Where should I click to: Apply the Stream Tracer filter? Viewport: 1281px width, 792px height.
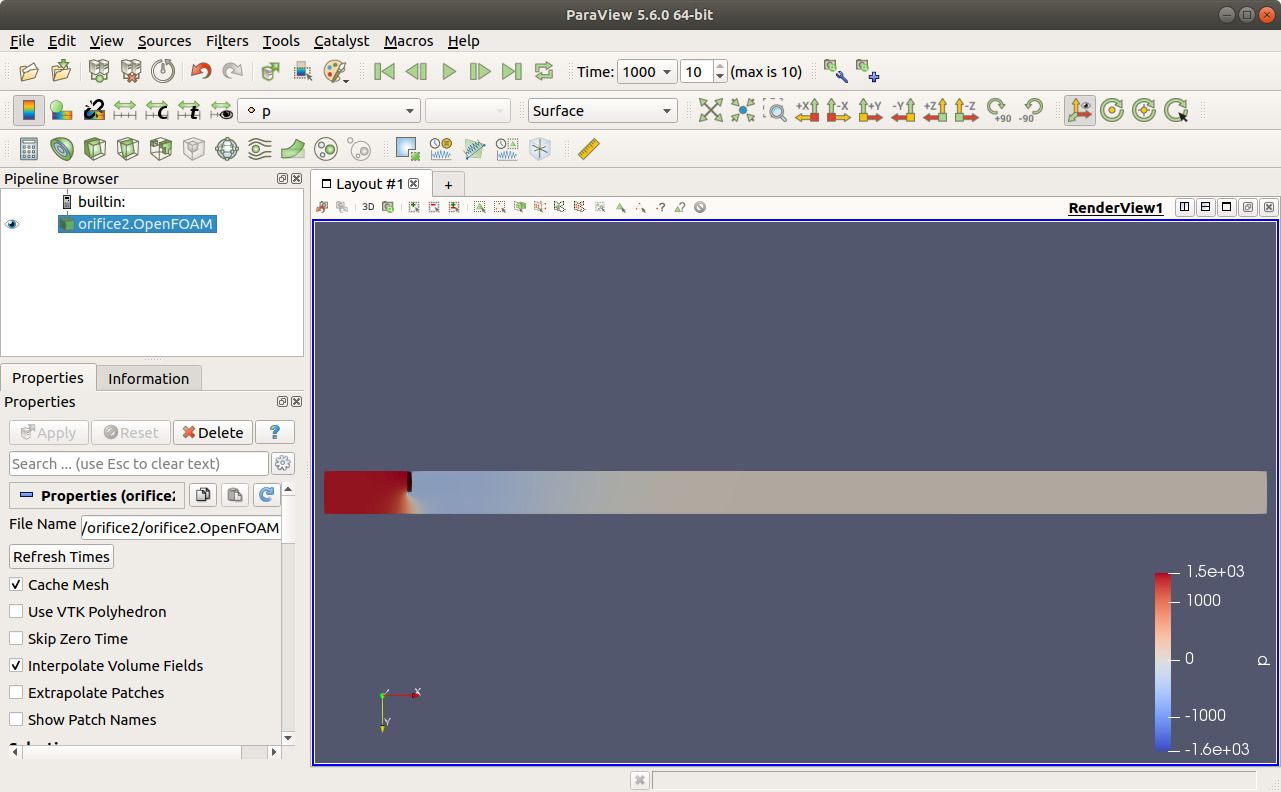pos(259,149)
